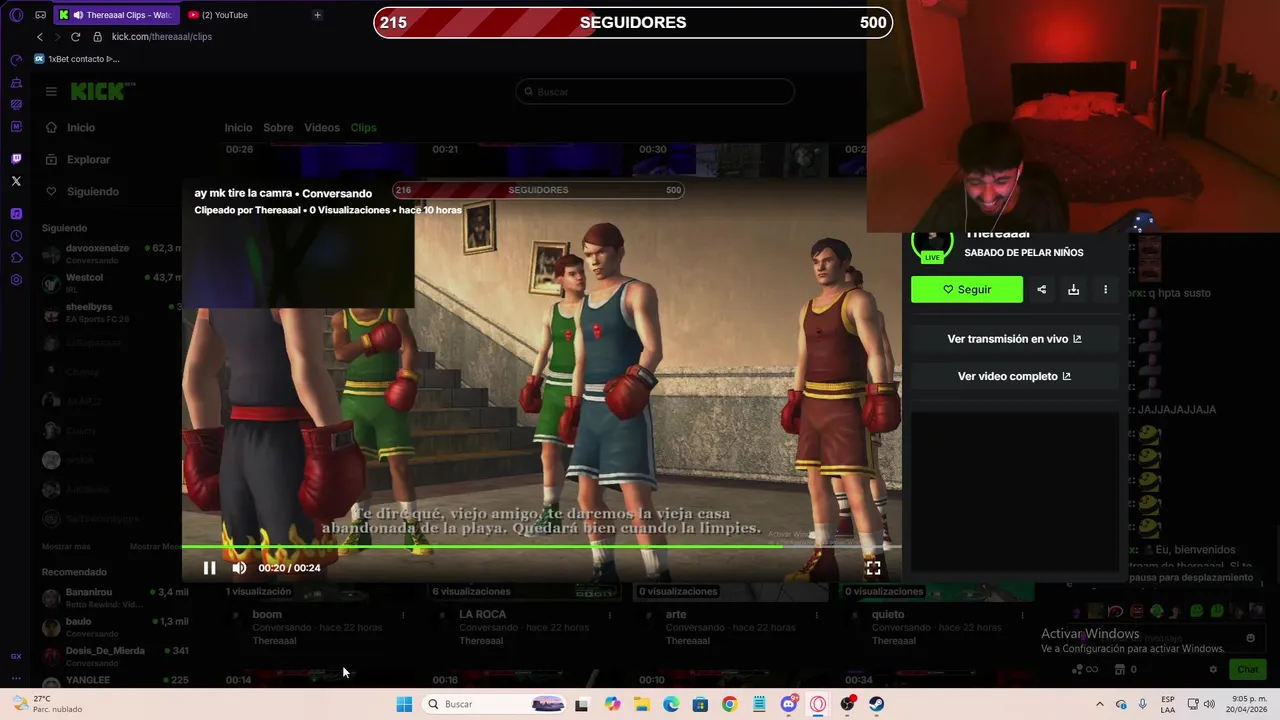Open the LA ROCA clip title

pos(482,615)
